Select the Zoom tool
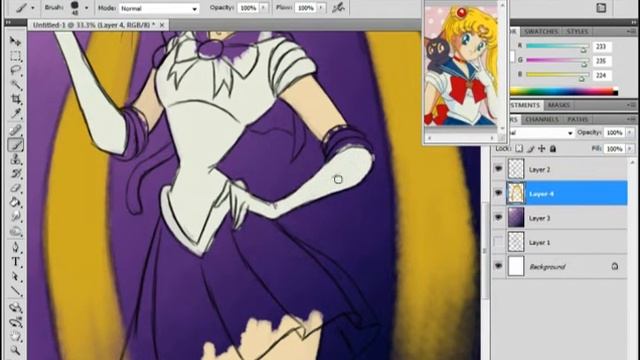640x360 pixels. tap(15, 351)
